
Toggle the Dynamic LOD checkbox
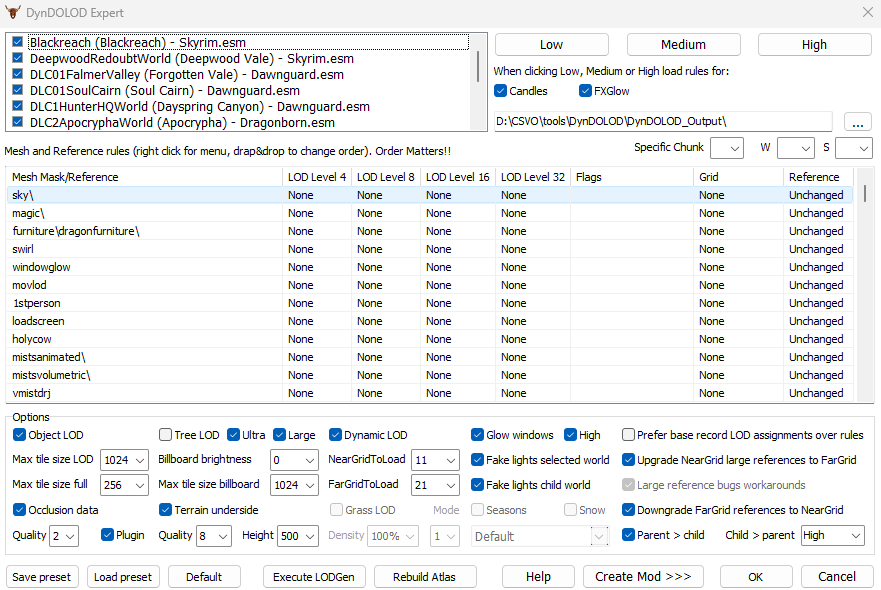(335, 434)
